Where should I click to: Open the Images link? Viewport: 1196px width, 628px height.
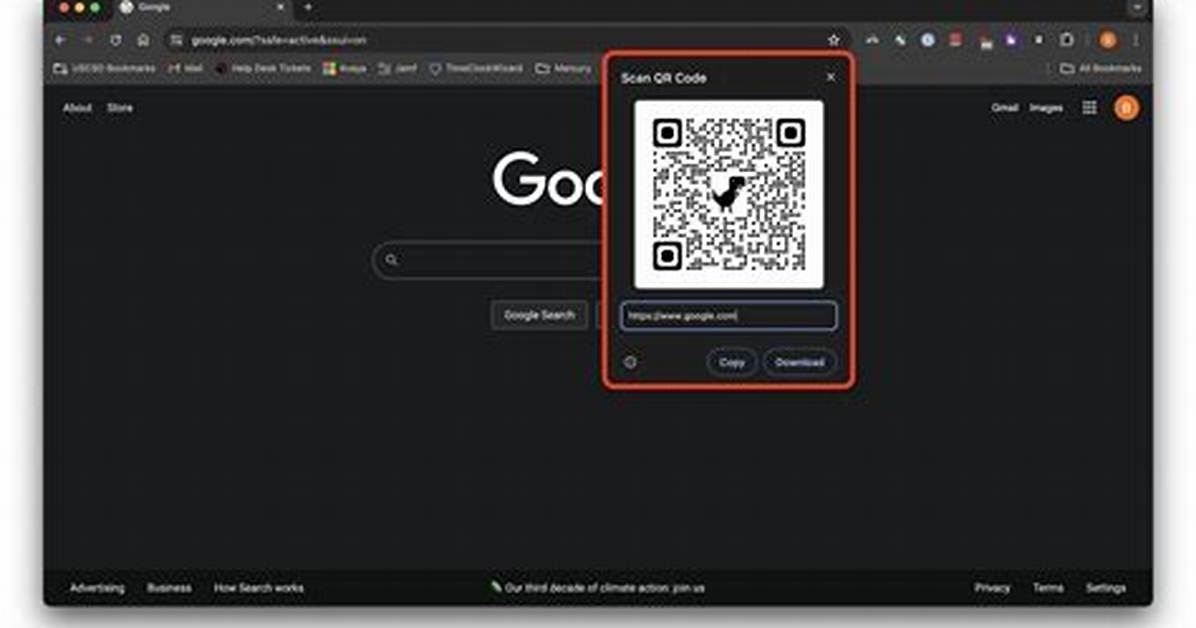click(x=1046, y=108)
